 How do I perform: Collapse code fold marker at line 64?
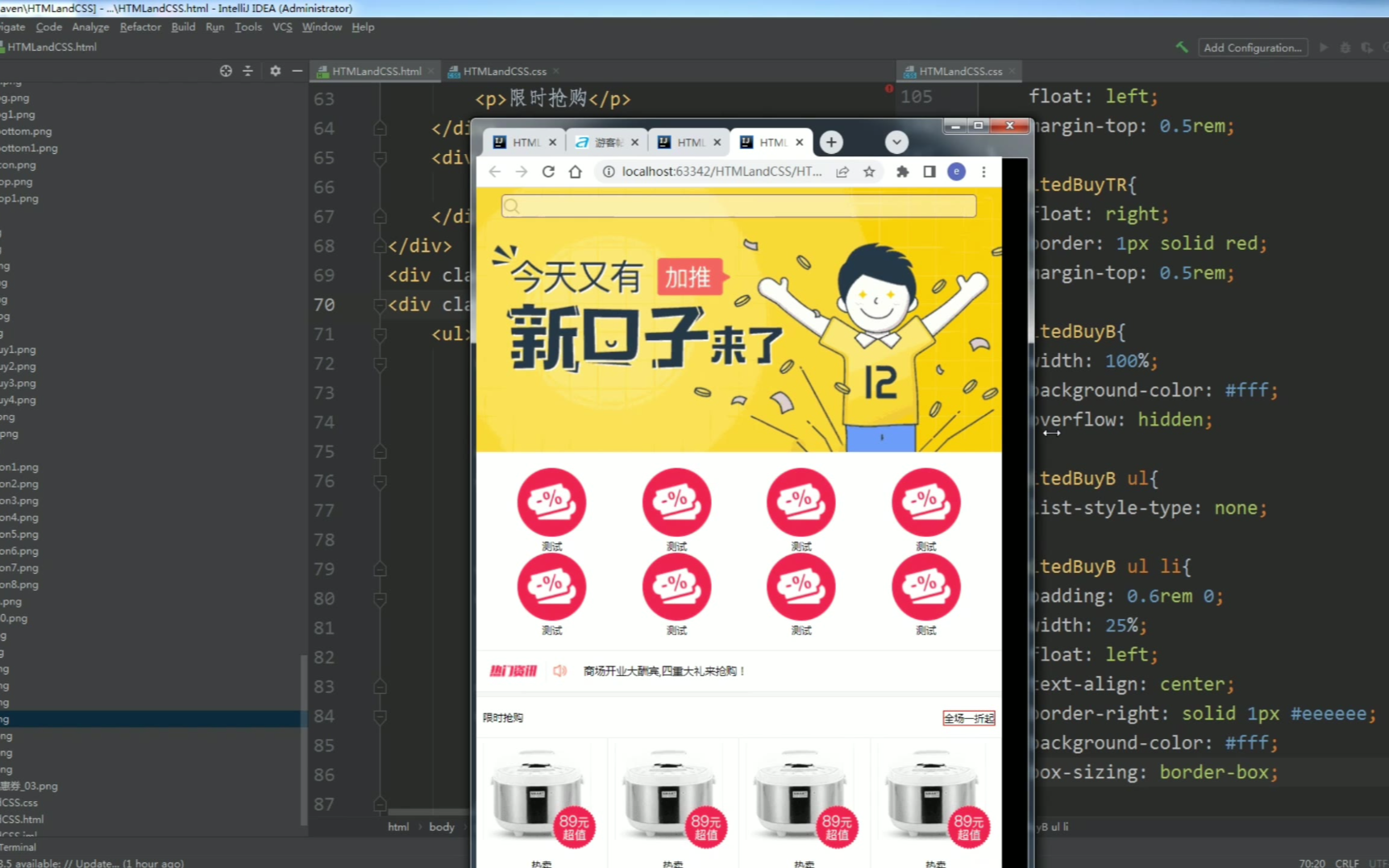(x=380, y=129)
